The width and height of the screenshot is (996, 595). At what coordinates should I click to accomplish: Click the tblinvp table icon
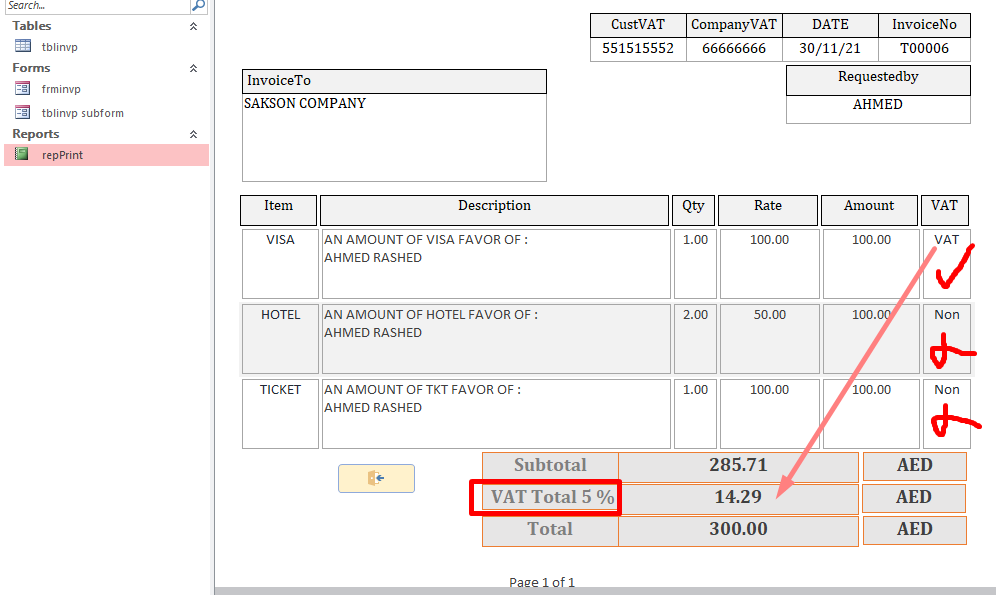(x=23, y=46)
